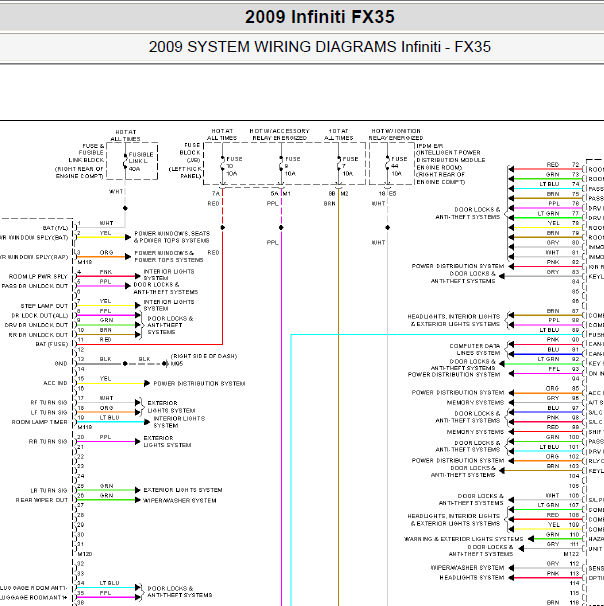The height and width of the screenshot is (606, 604).
Task: Select the IPDM E/R intelligent power distribution module text
Action: pos(450,164)
